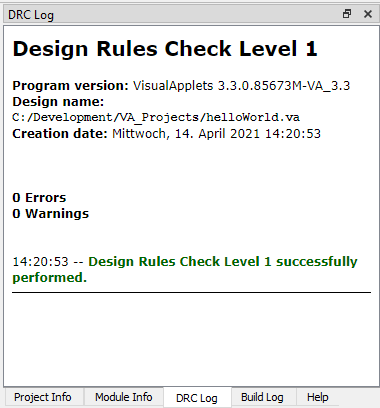Close the DRC Log panel
This screenshot has width=380, height=408.
pos(368,14)
